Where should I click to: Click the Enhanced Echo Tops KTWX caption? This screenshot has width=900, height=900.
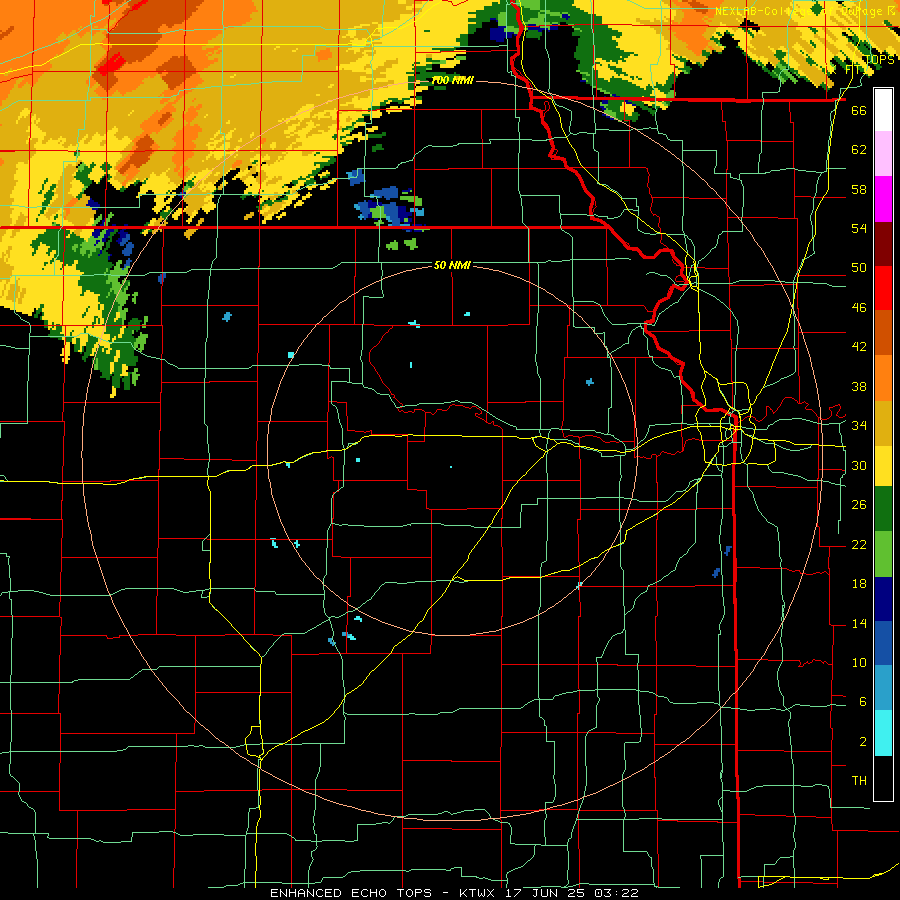[454, 893]
